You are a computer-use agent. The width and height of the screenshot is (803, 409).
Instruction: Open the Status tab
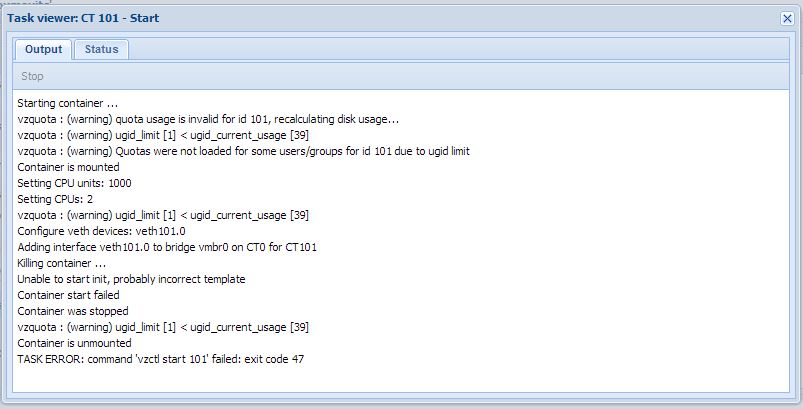click(x=101, y=49)
